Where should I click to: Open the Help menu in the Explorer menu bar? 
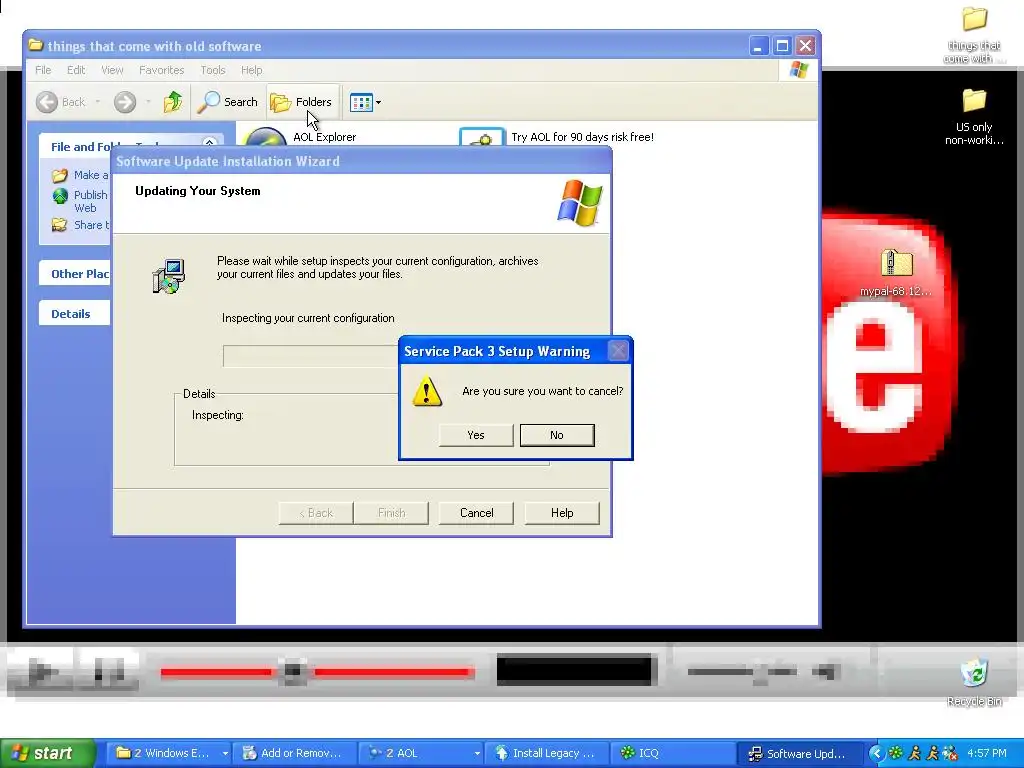click(251, 70)
